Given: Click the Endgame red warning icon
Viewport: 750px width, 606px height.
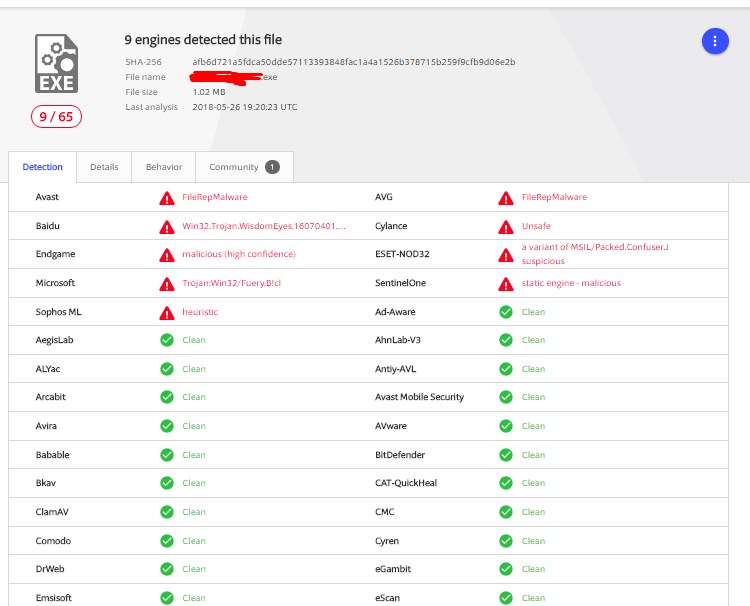Looking at the screenshot, I should point(167,255).
